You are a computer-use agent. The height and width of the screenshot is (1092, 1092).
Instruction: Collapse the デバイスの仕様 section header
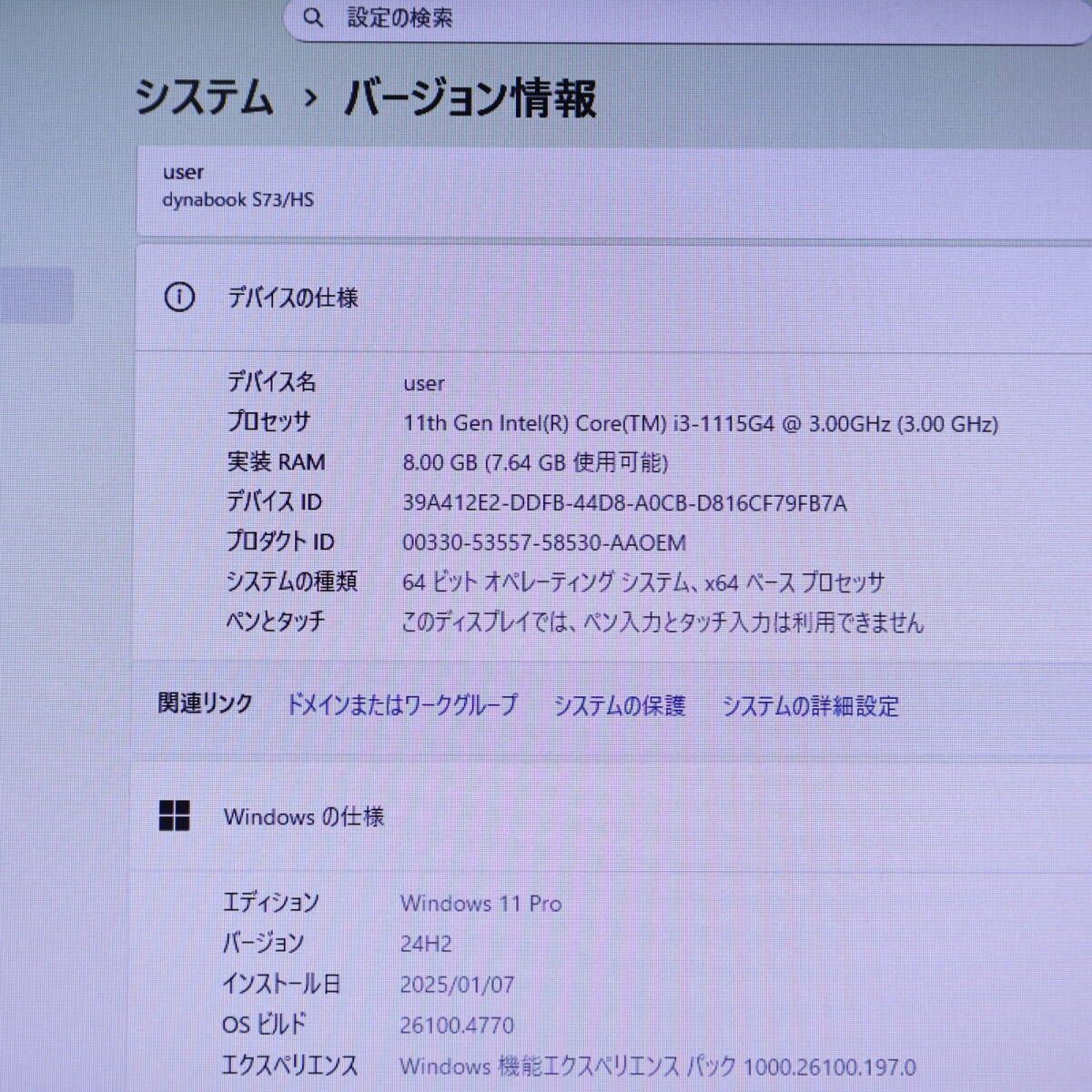(614, 298)
